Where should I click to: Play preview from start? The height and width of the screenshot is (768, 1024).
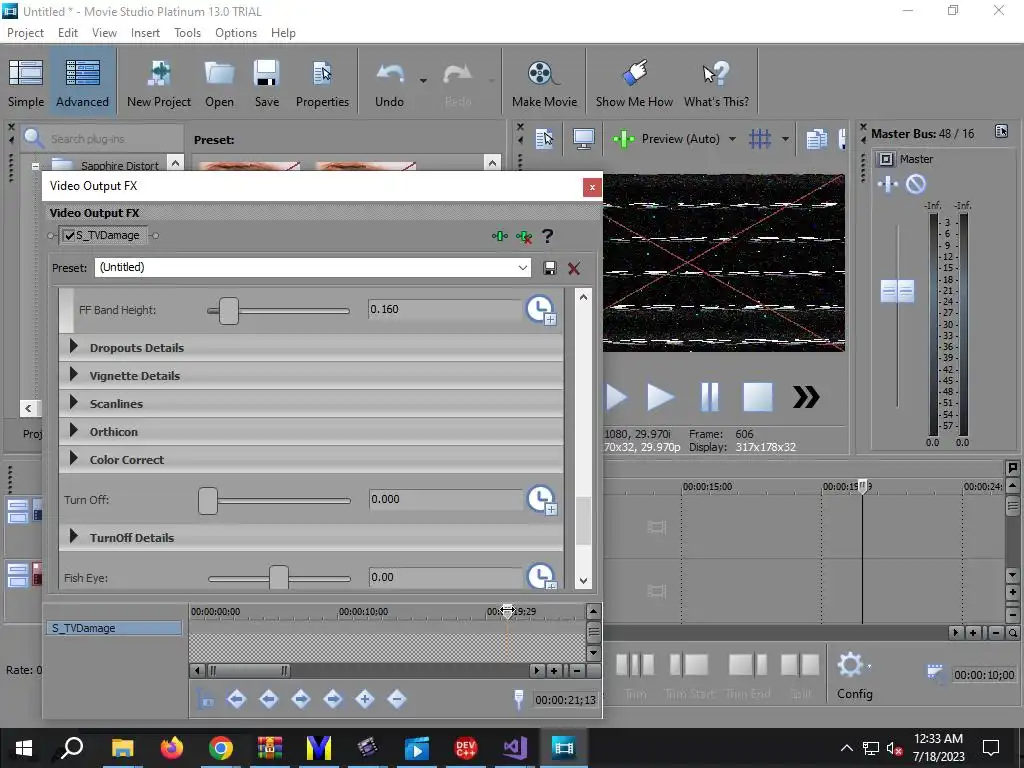[x=616, y=397]
